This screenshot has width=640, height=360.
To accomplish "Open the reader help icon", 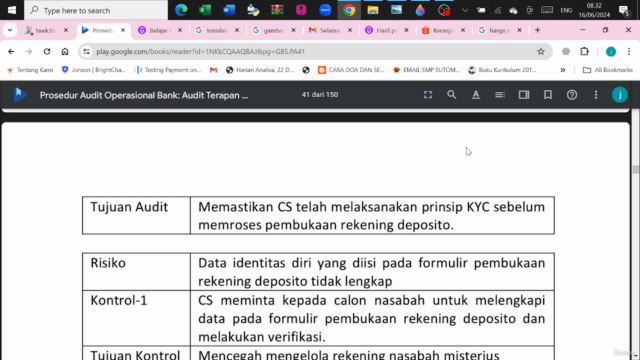I will pyautogui.click(x=572, y=95).
